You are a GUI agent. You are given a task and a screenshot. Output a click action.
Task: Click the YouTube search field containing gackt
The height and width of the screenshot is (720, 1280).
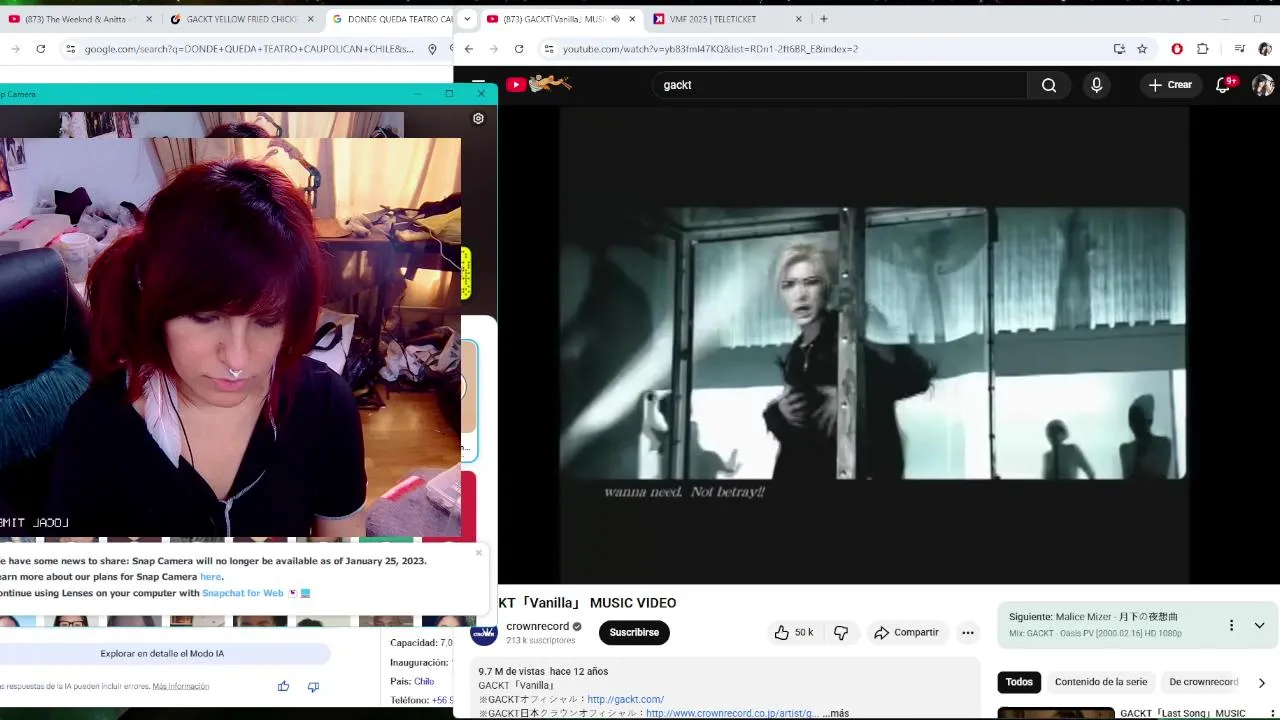pyautogui.click(x=840, y=85)
